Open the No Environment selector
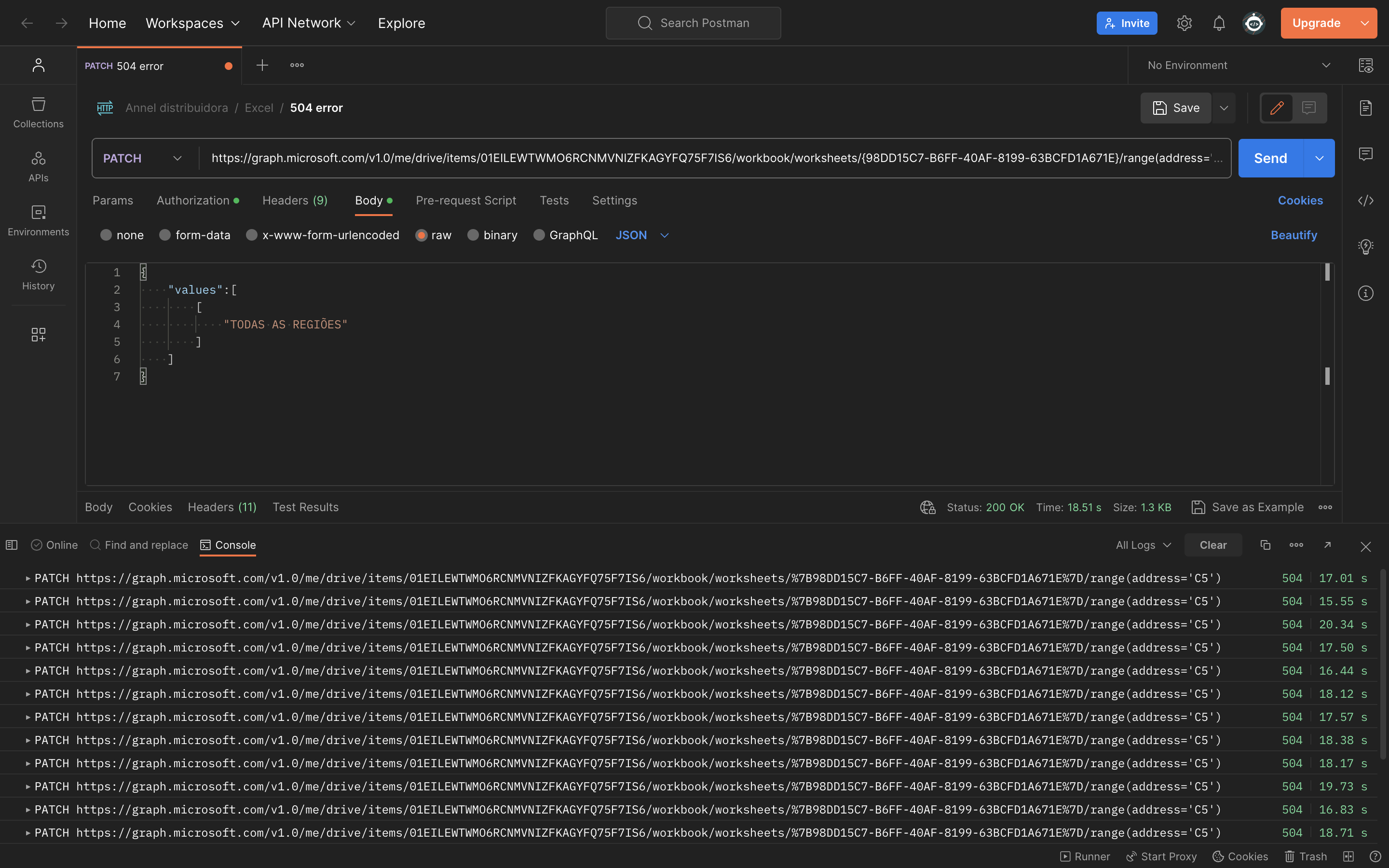 [x=1239, y=66]
